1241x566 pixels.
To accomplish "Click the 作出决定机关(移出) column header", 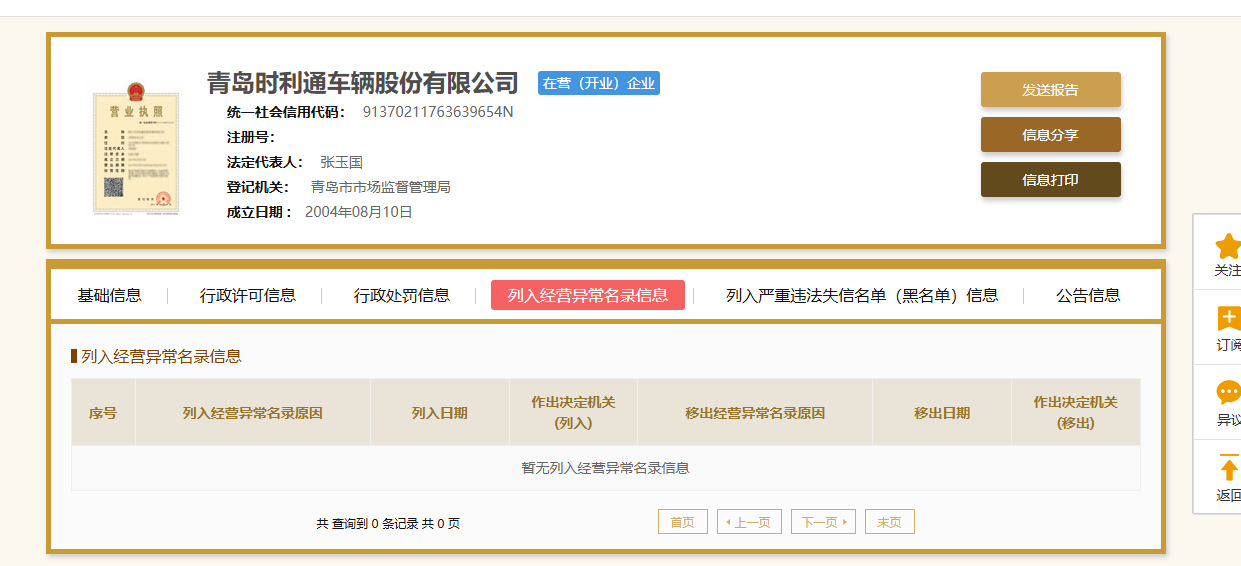I will [x=1076, y=412].
